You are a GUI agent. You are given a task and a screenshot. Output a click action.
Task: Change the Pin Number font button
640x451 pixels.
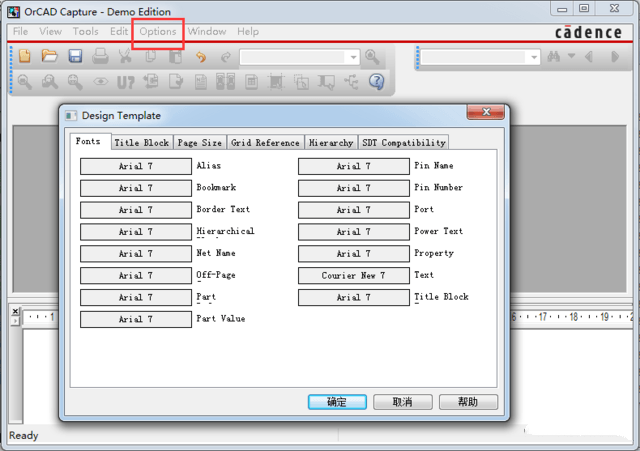pos(354,188)
